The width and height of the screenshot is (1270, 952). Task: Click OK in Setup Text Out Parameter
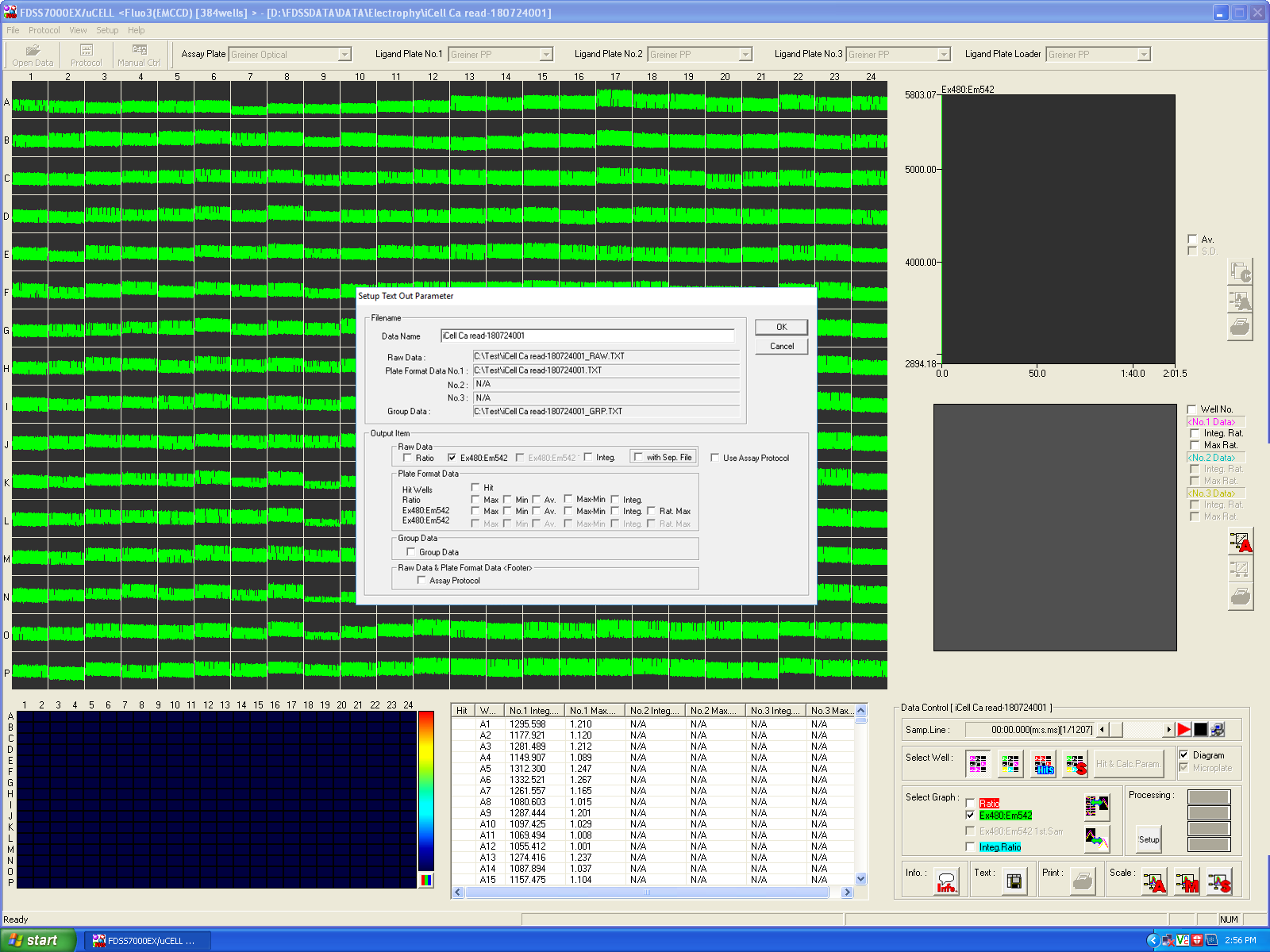point(781,327)
